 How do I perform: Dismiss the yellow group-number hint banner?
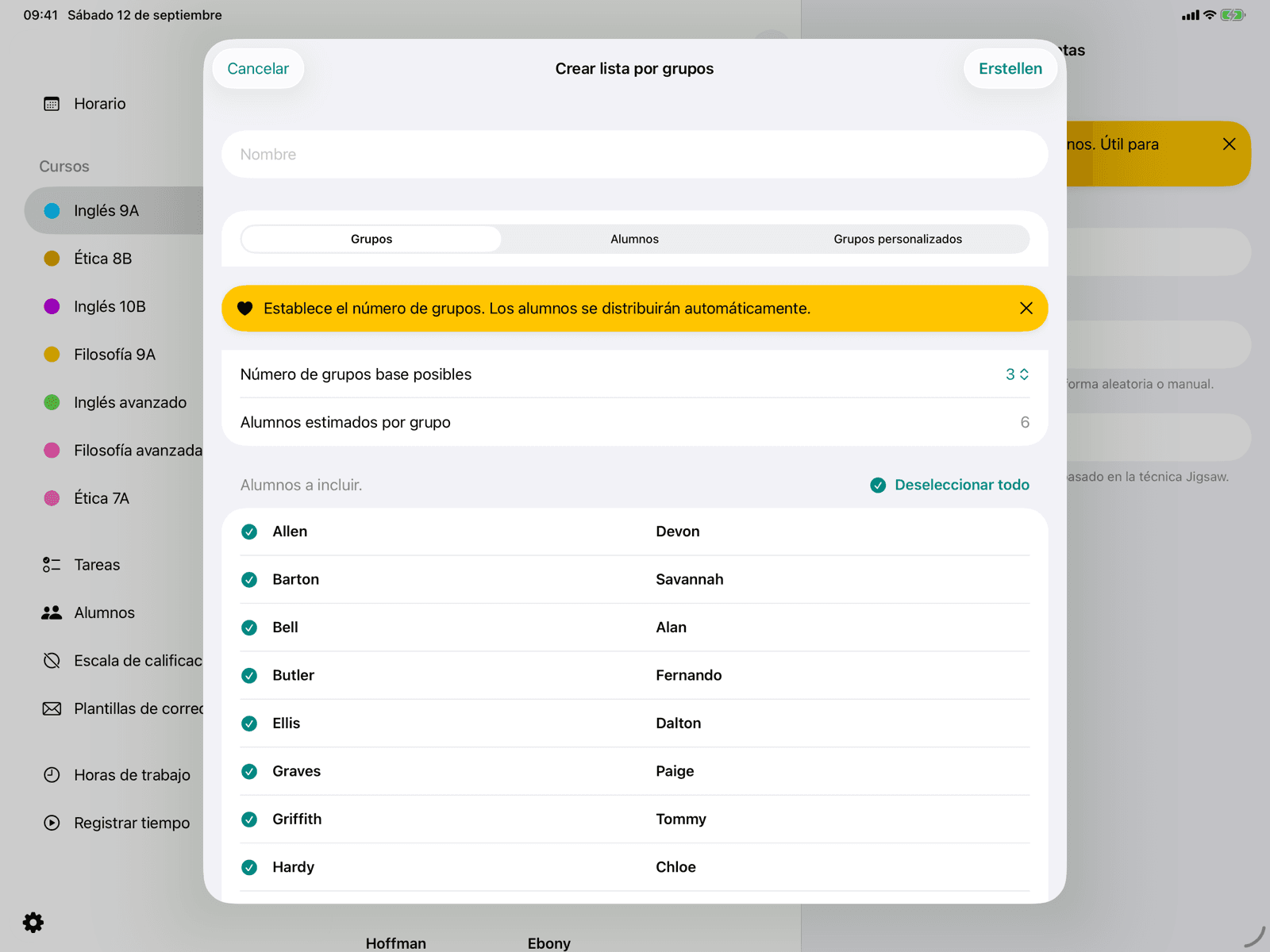tap(1026, 308)
